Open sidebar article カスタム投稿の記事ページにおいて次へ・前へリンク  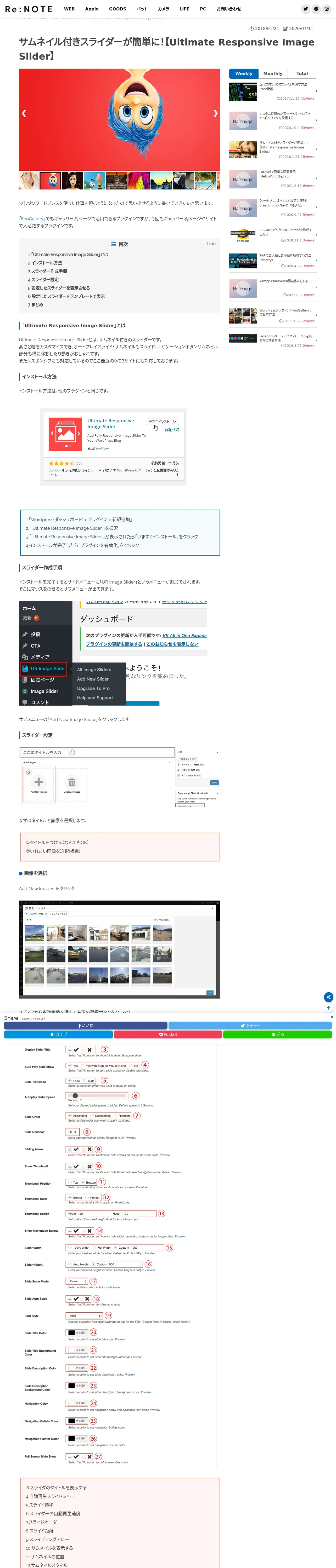[273, 120]
